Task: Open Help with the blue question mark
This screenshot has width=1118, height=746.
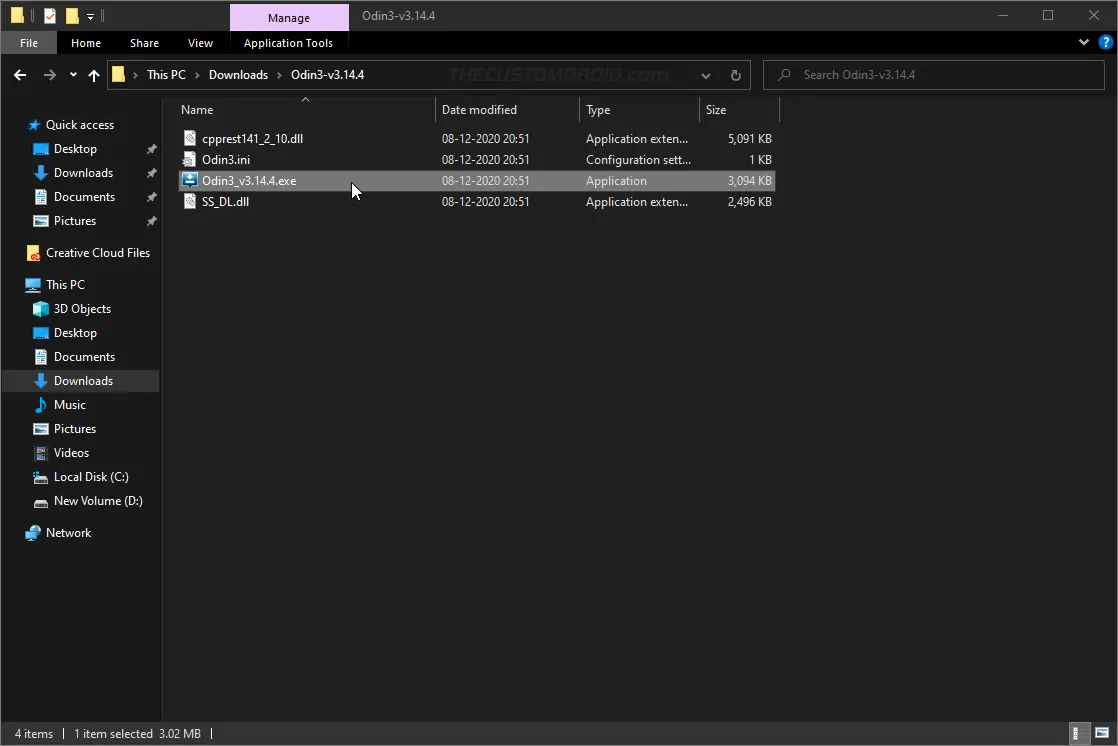Action: coord(1104,42)
